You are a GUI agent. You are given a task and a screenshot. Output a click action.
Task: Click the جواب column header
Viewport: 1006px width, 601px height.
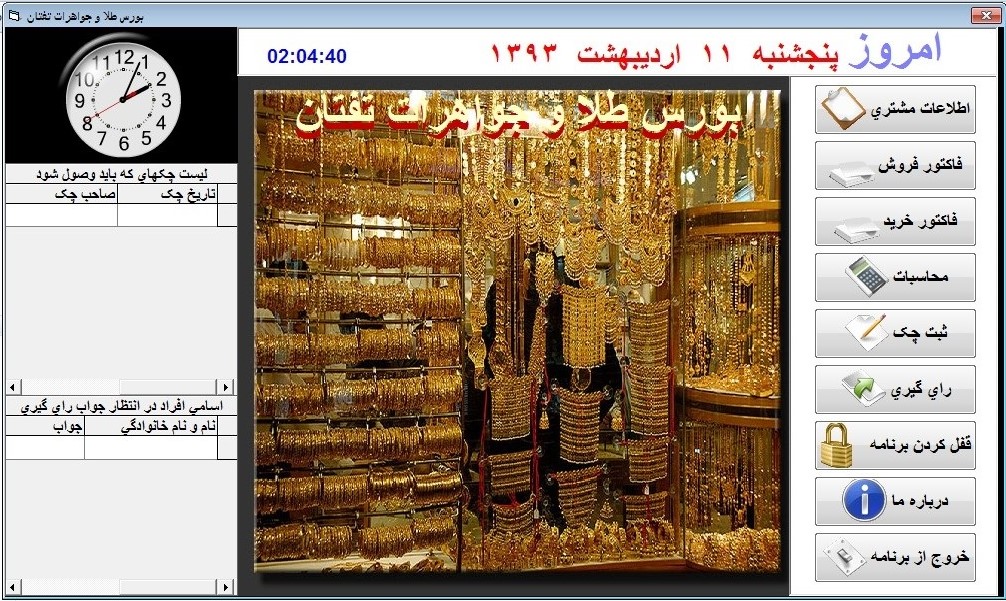point(45,427)
